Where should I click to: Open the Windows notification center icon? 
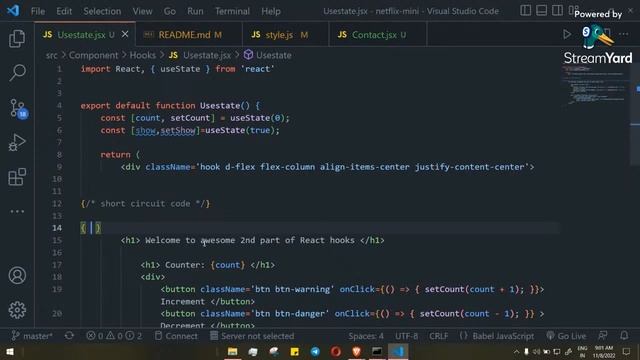tap(627, 351)
